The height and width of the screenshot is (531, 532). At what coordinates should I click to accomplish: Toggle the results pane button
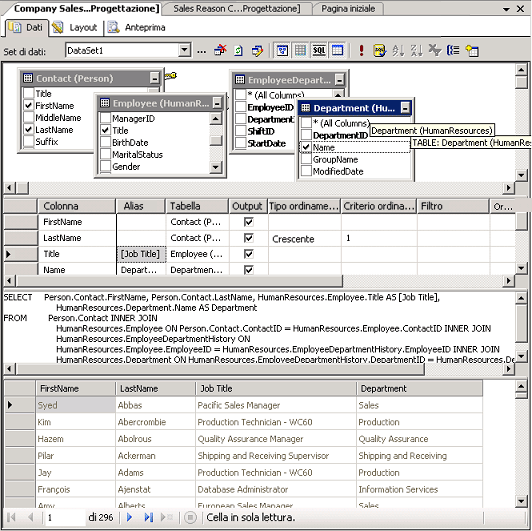coord(337,51)
